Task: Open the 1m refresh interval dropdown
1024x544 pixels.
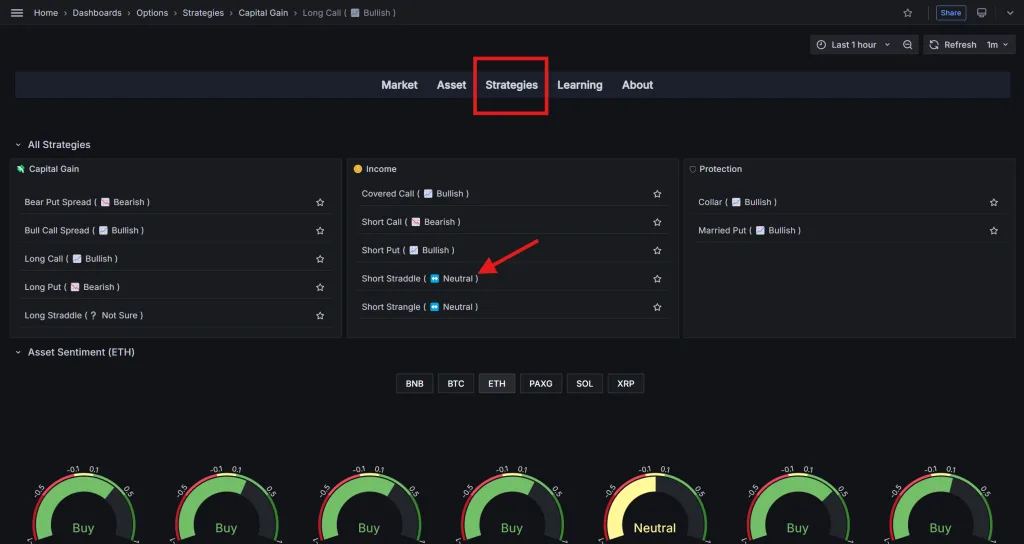Action: 999,45
